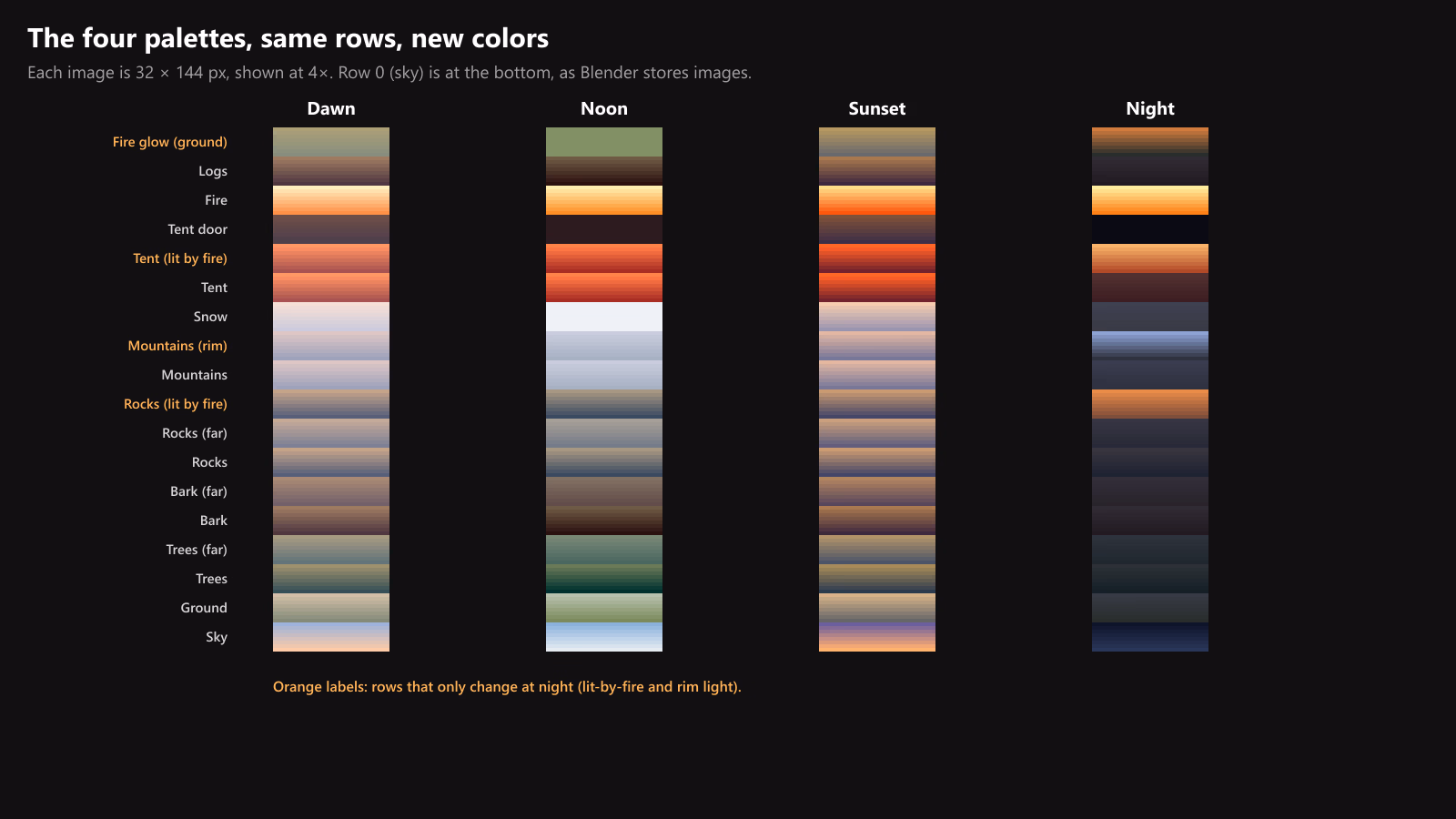Click the Snow row label
The image size is (1456, 819).
pyautogui.click(x=210, y=317)
